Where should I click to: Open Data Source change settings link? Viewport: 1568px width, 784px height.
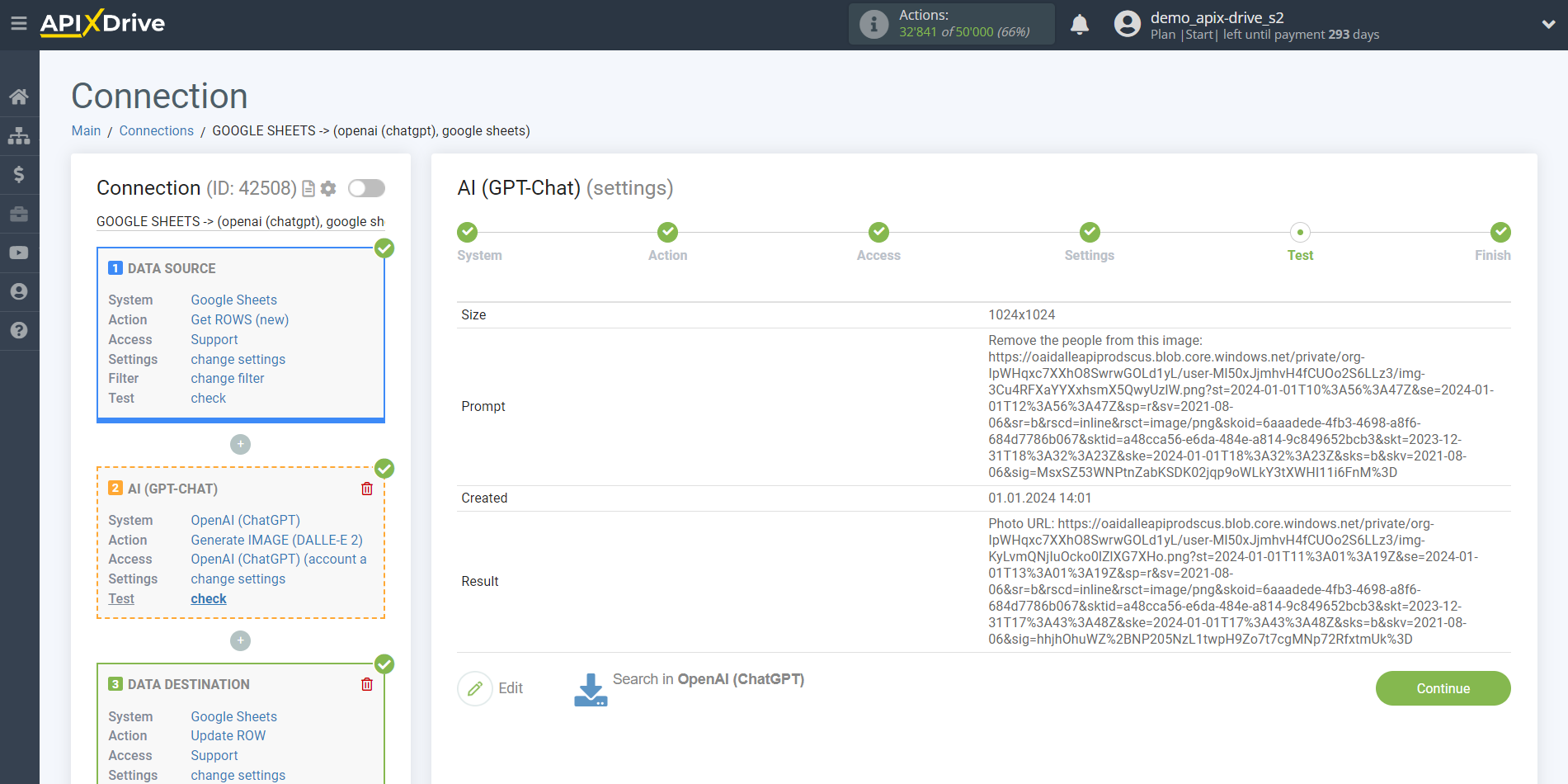point(238,359)
